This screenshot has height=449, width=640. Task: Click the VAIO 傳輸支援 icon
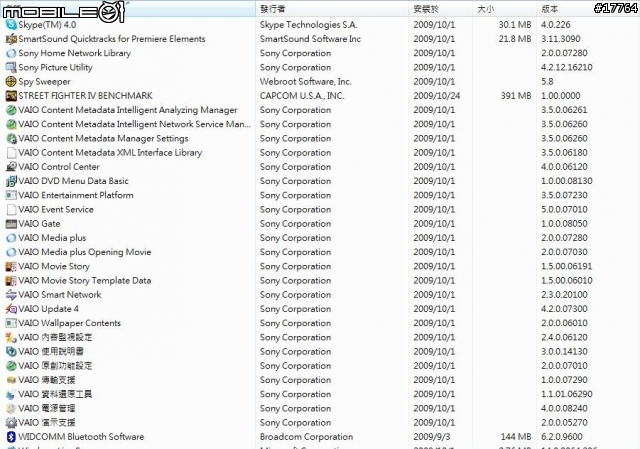[11, 380]
